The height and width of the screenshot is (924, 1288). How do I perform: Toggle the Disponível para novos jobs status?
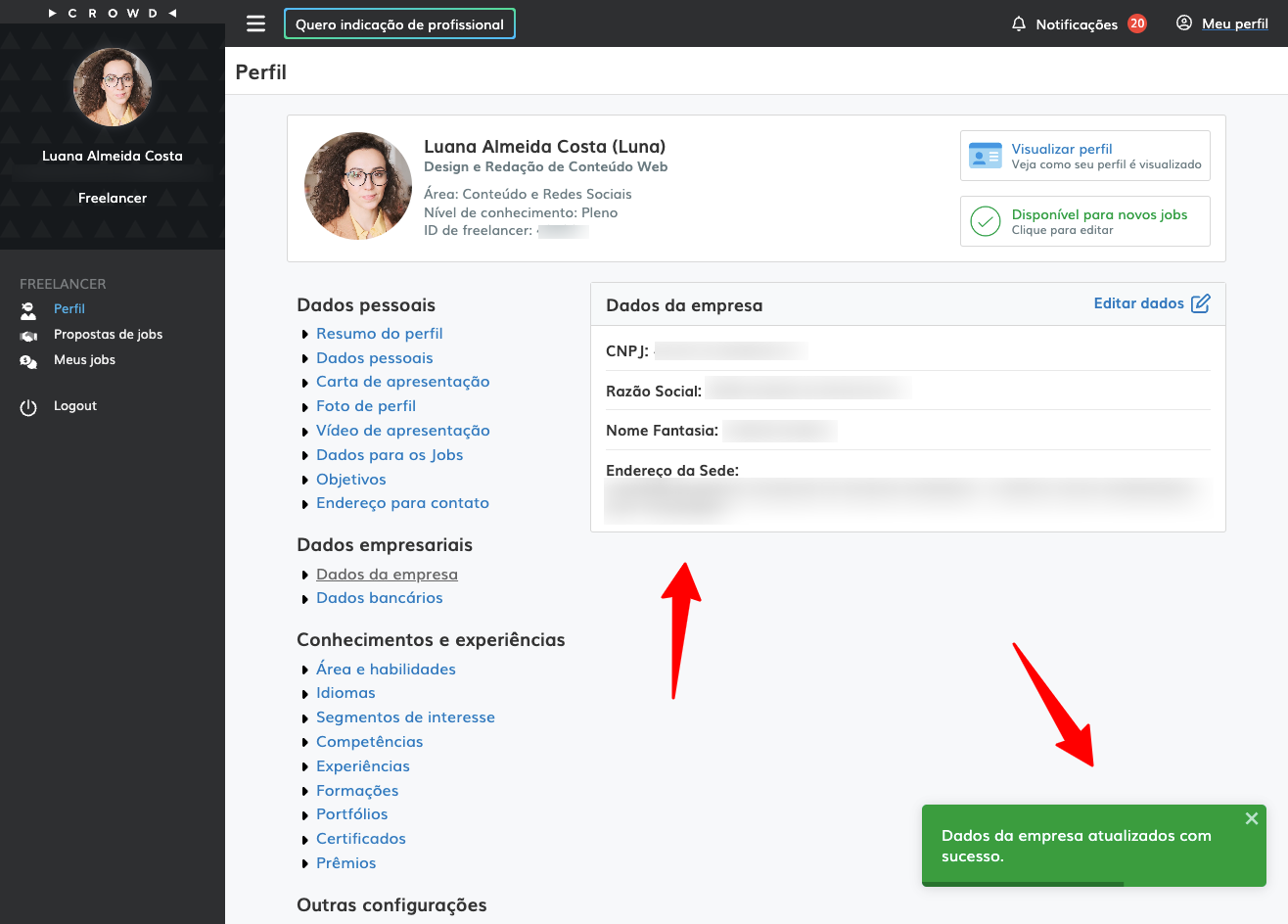tap(1084, 221)
